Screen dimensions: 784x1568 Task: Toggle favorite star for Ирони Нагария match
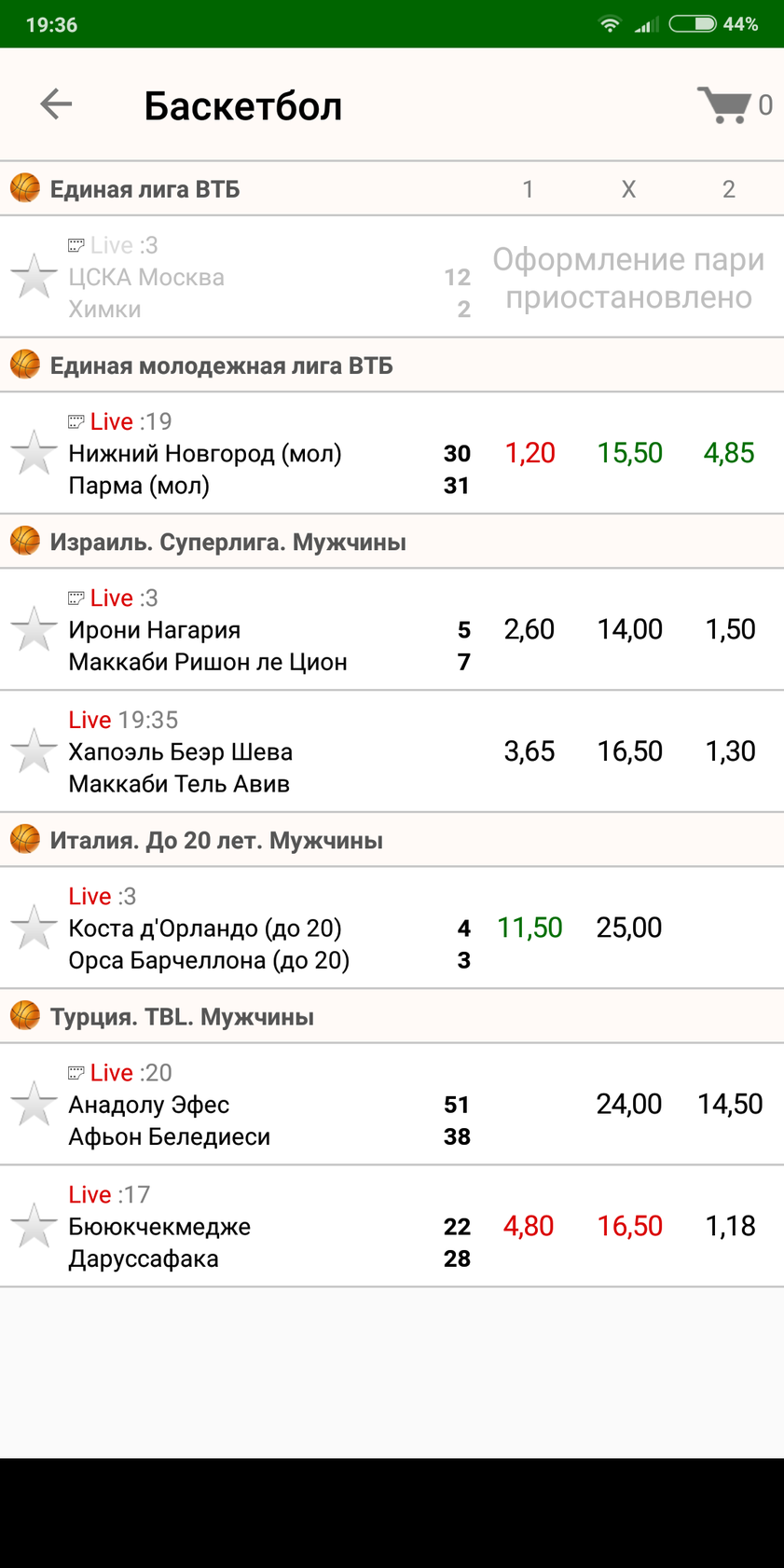point(34,629)
